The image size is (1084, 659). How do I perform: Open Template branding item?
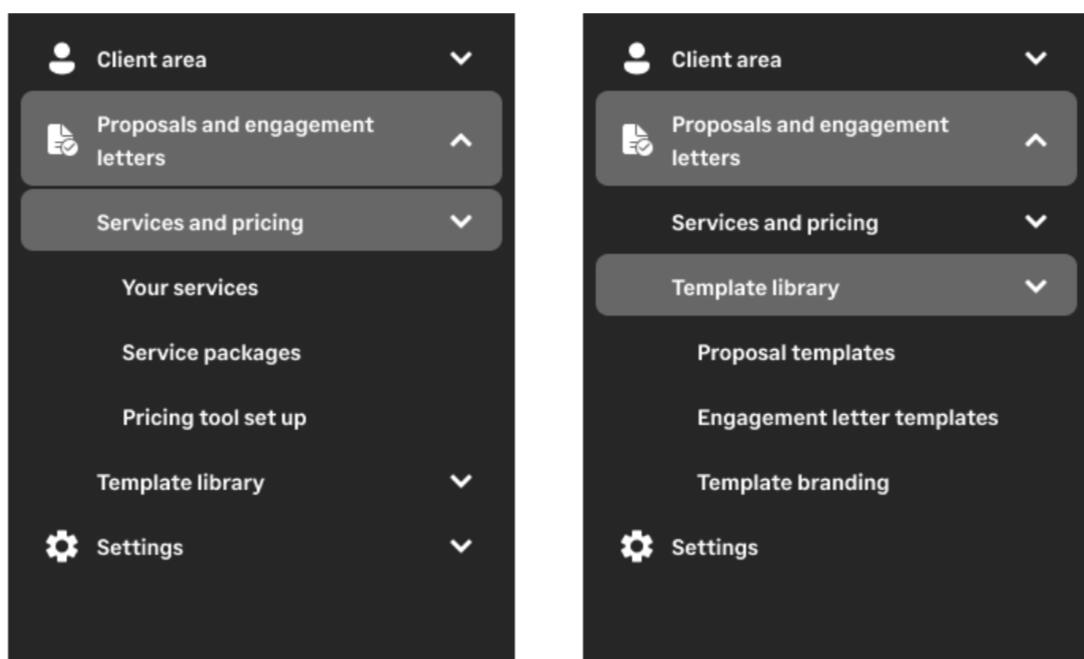click(793, 483)
